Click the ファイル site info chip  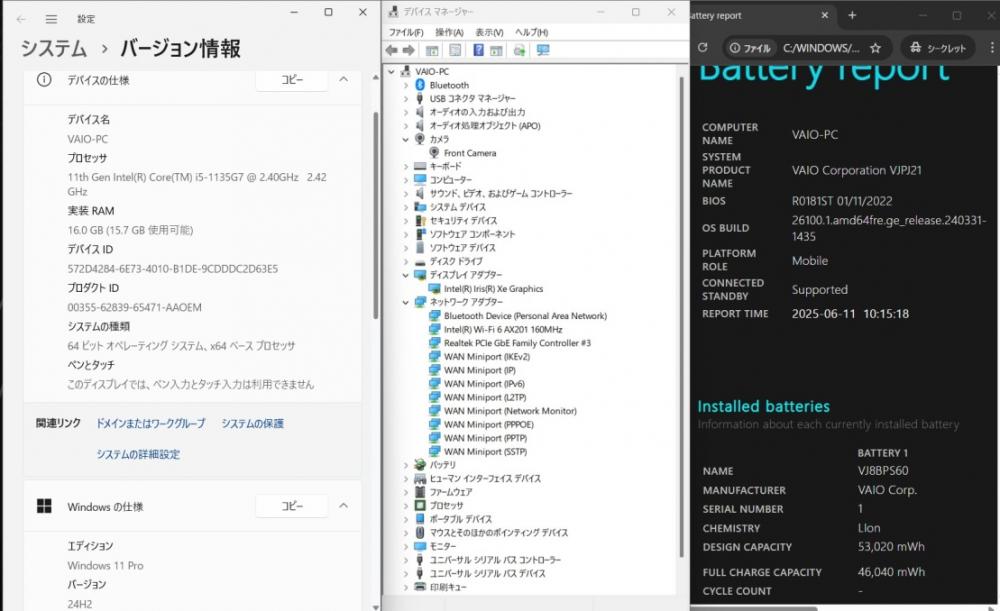[x=751, y=48]
